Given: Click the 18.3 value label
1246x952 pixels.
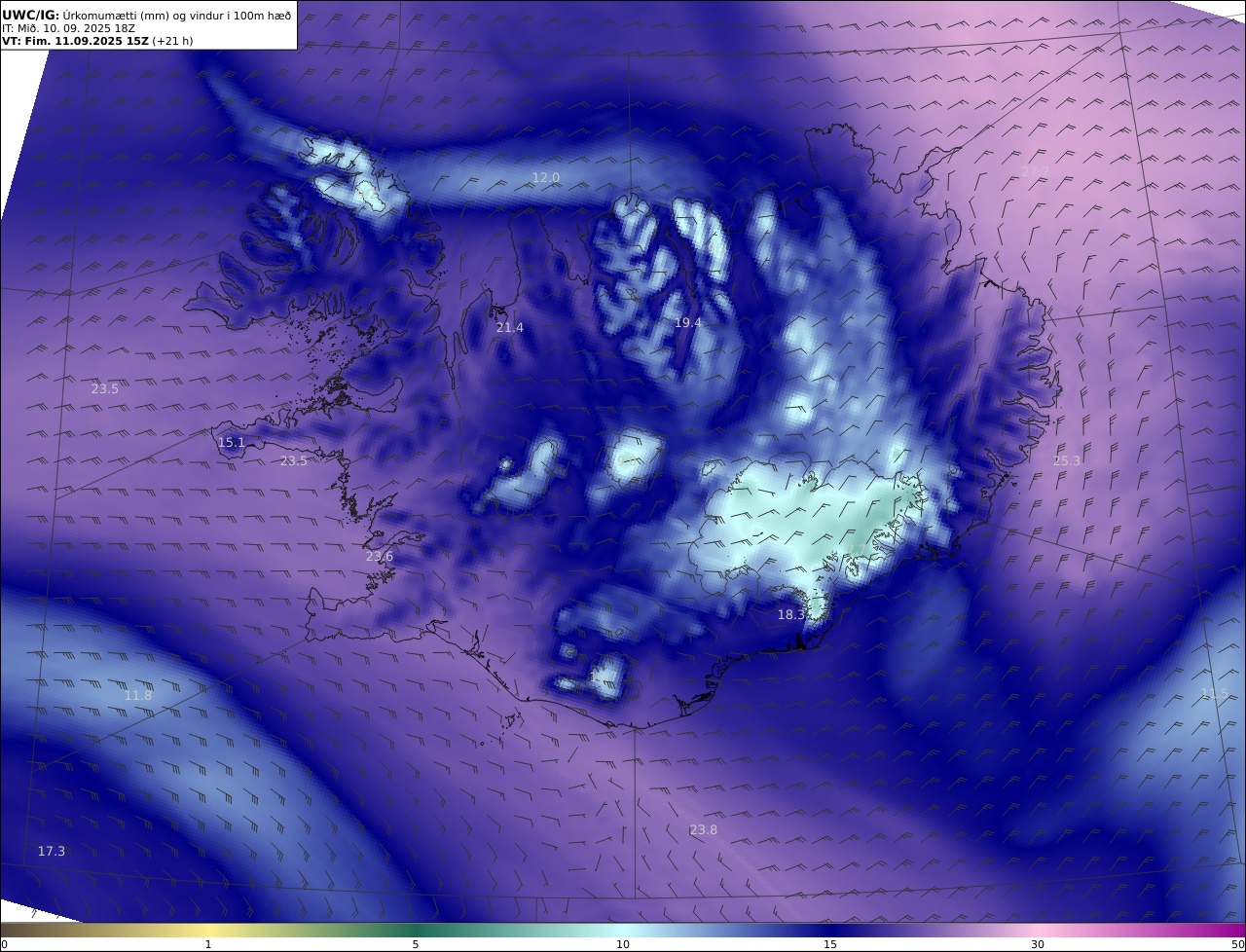Looking at the screenshot, I should [791, 615].
